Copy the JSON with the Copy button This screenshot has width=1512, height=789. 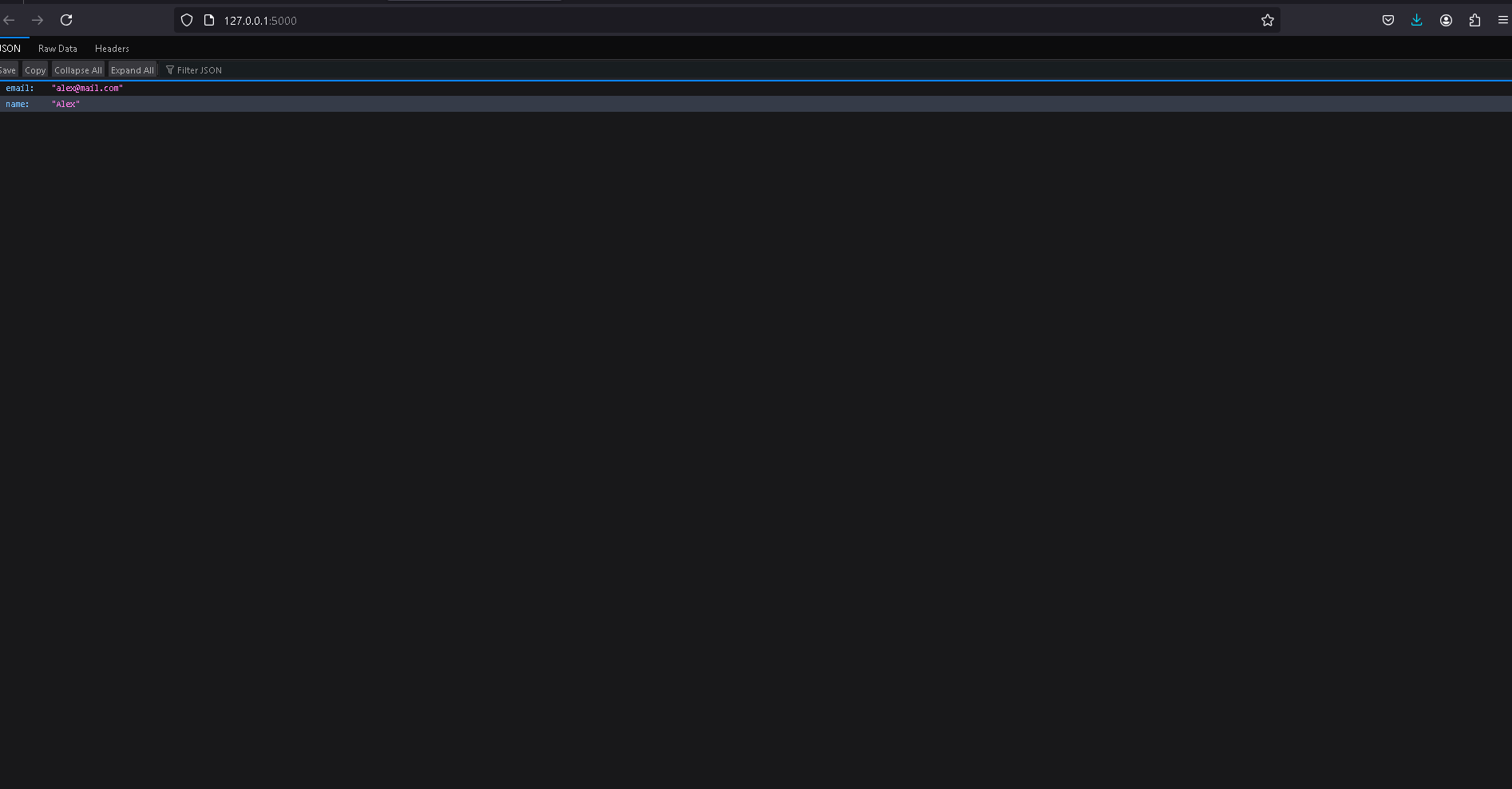tap(35, 70)
